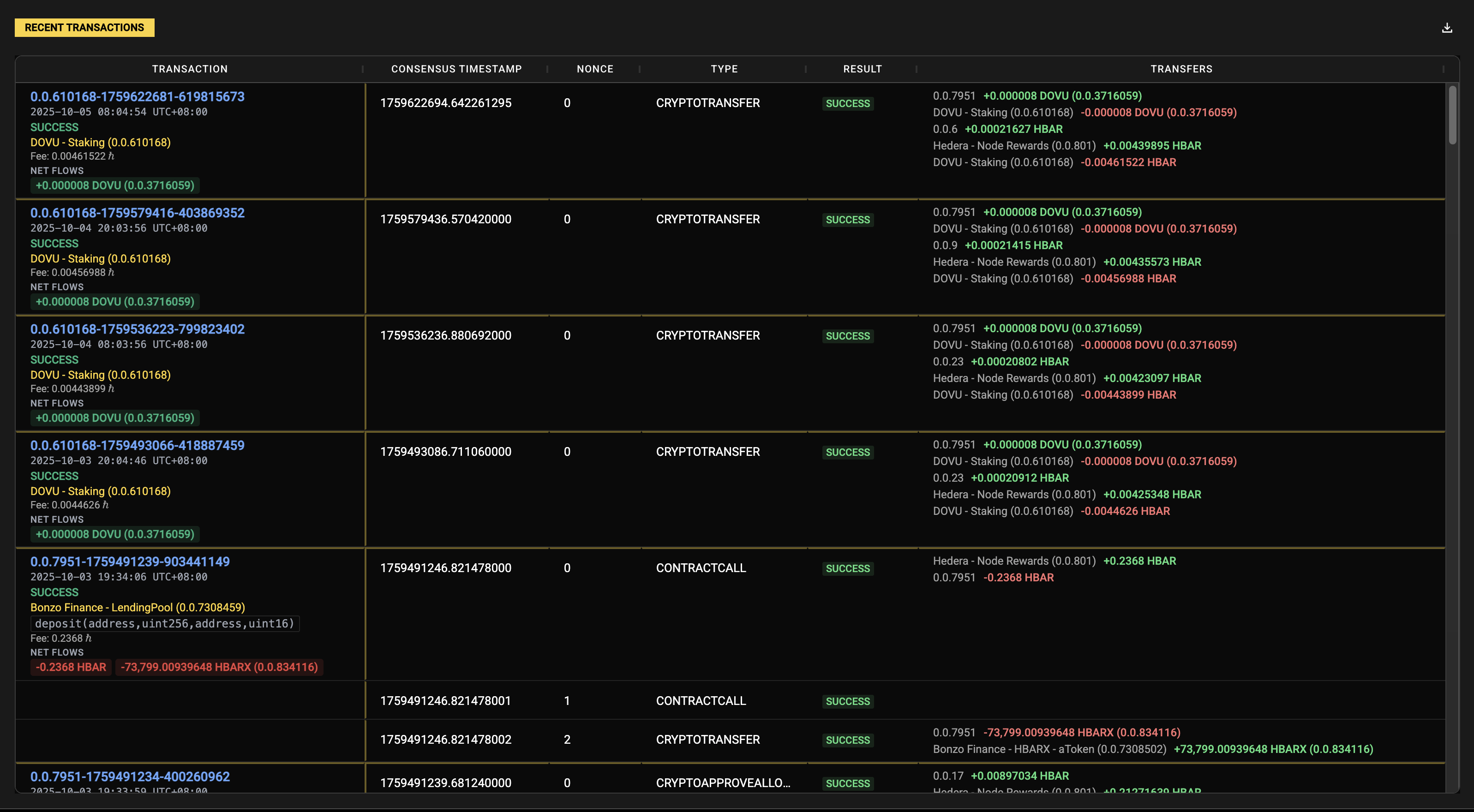Click the SUCCESS badge on first row
Viewport: 1474px width, 812px height.
click(848, 103)
